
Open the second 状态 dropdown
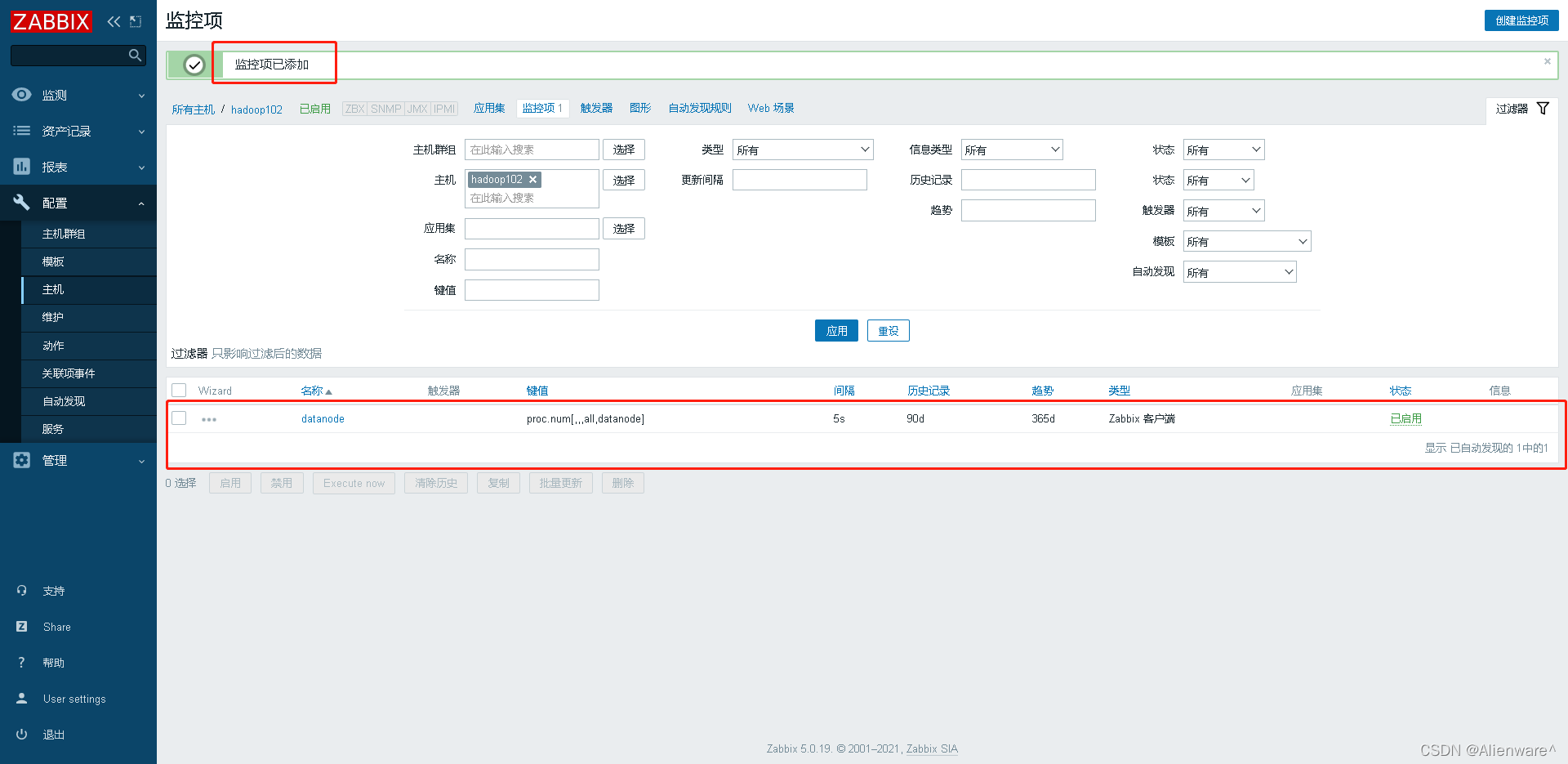pyautogui.click(x=1218, y=180)
